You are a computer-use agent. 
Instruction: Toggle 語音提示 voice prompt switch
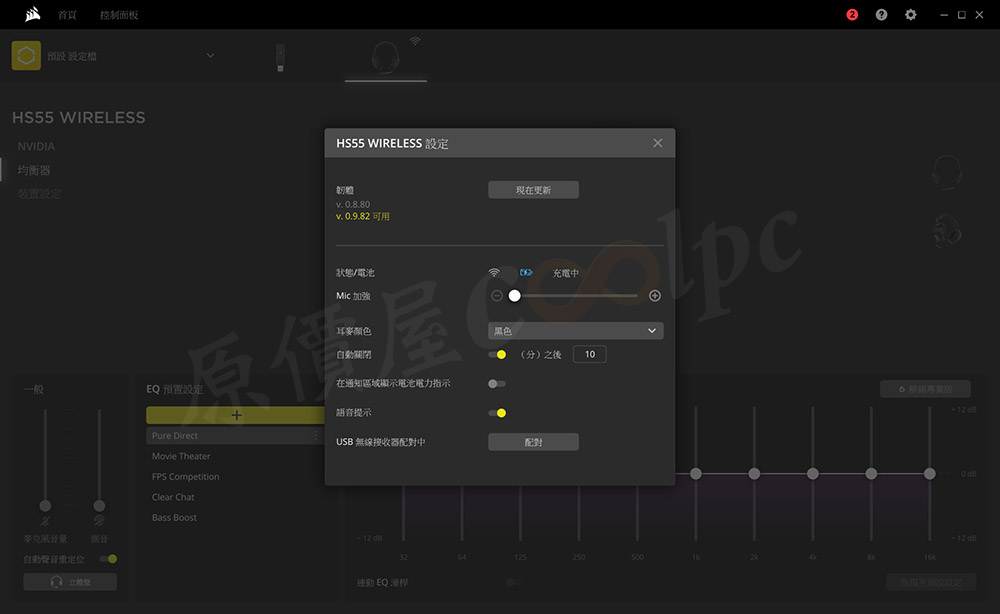tap(497, 413)
